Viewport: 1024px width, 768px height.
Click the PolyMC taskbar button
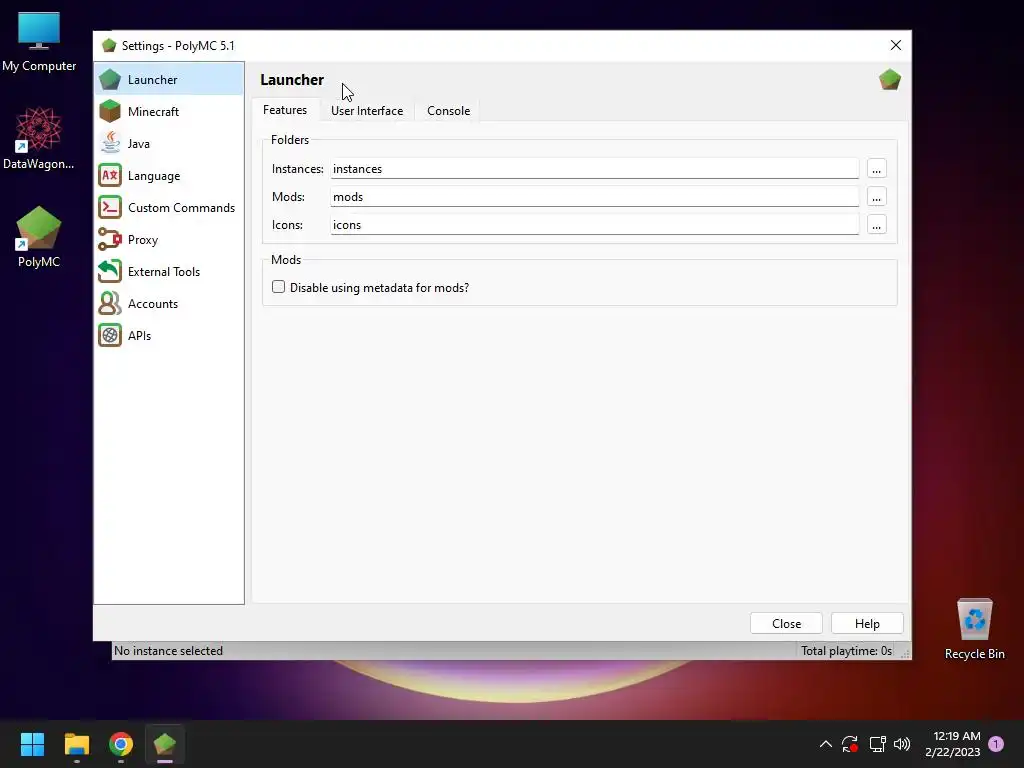pyautogui.click(x=165, y=744)
